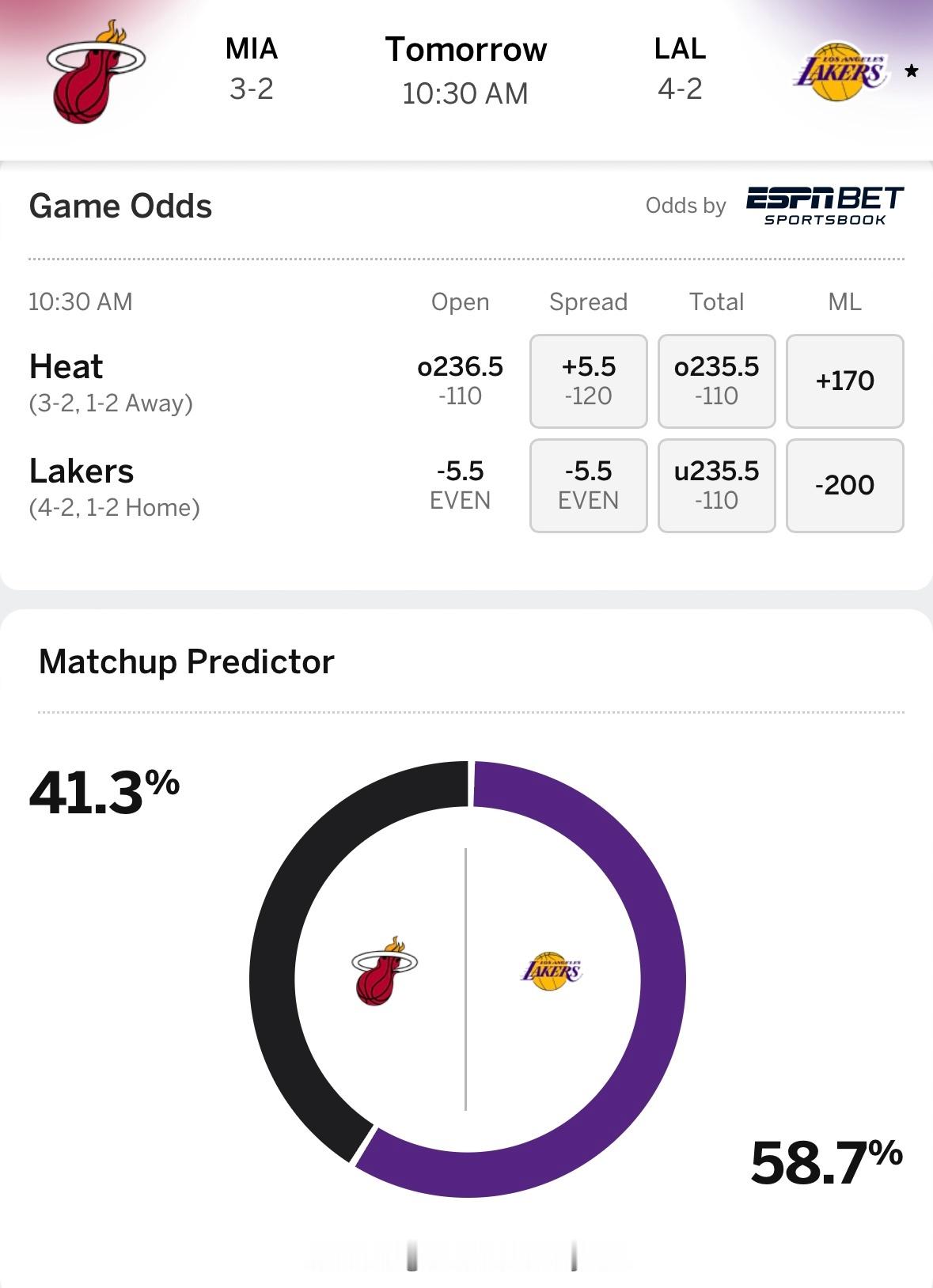
Task: Tap the Miami Heat logo in header
Action: tap(96, 72)
